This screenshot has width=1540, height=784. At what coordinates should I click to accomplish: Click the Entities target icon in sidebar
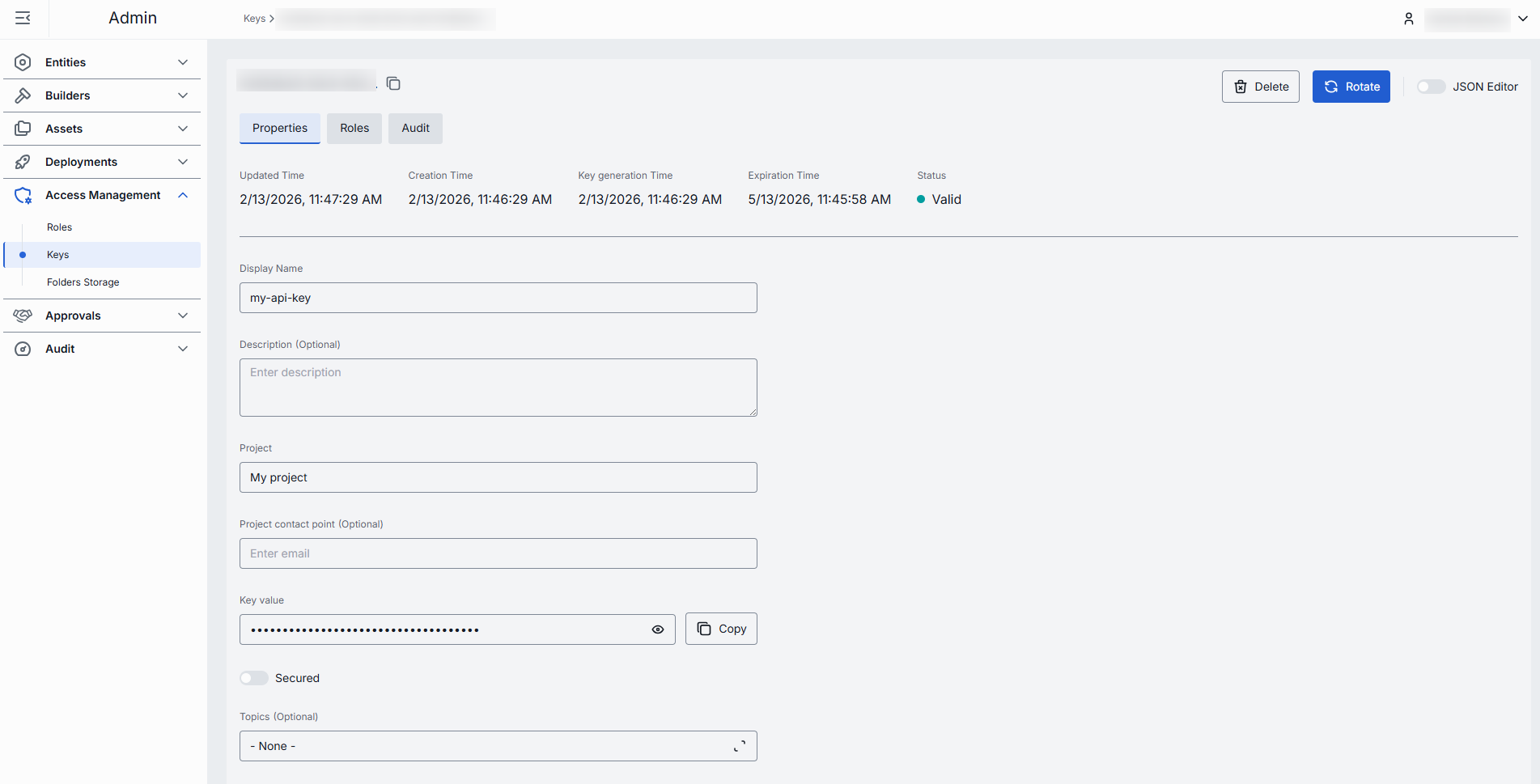[23, 62]
